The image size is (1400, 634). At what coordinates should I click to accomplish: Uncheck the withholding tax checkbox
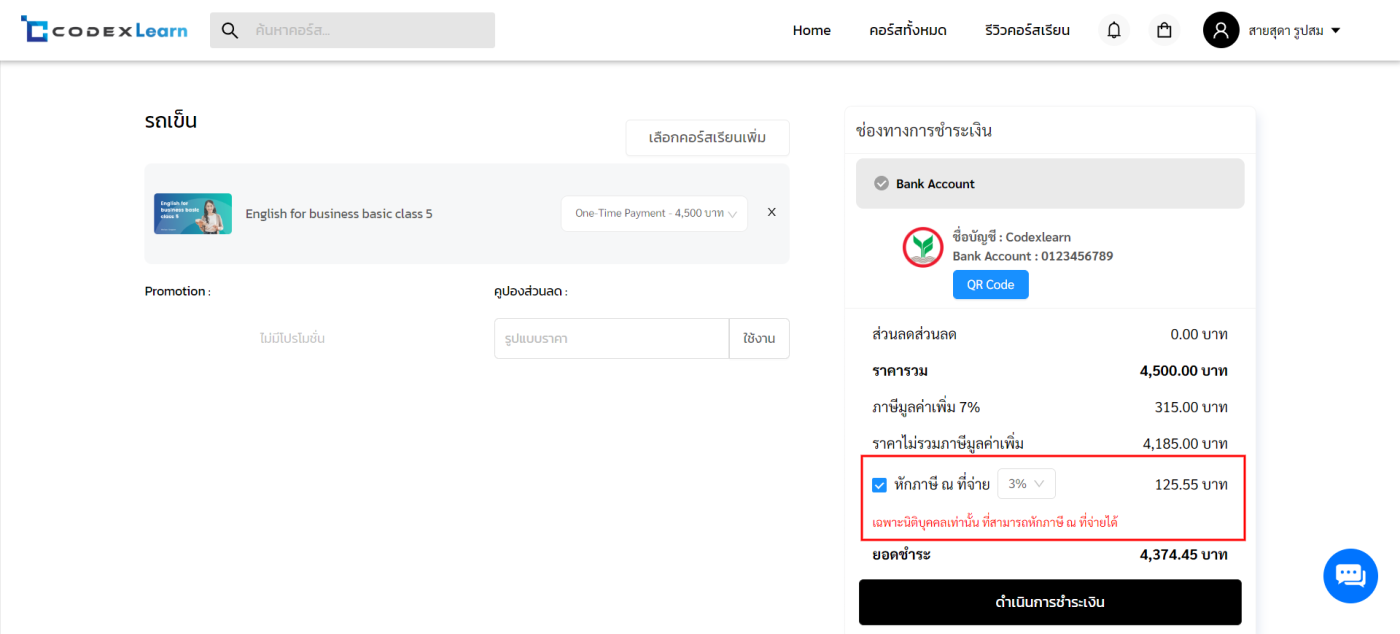[880, 485]
